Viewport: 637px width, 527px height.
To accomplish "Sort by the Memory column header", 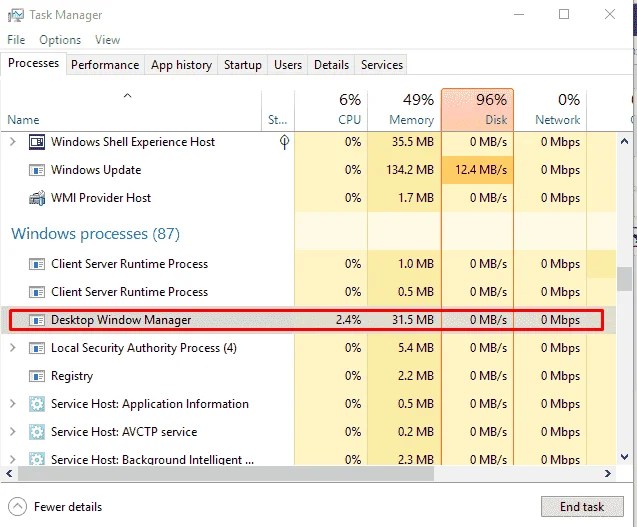I will (404, 110).
